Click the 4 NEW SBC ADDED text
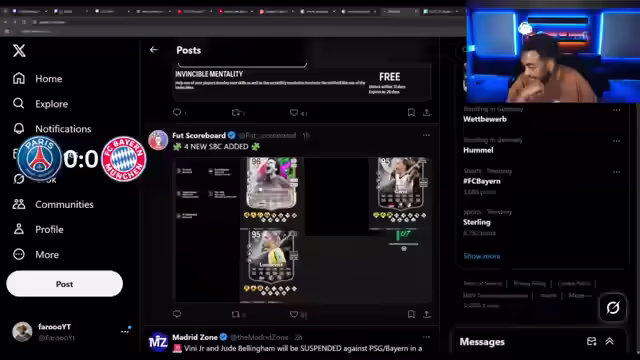This screenshot has height=360, width=640. (216, 147)
